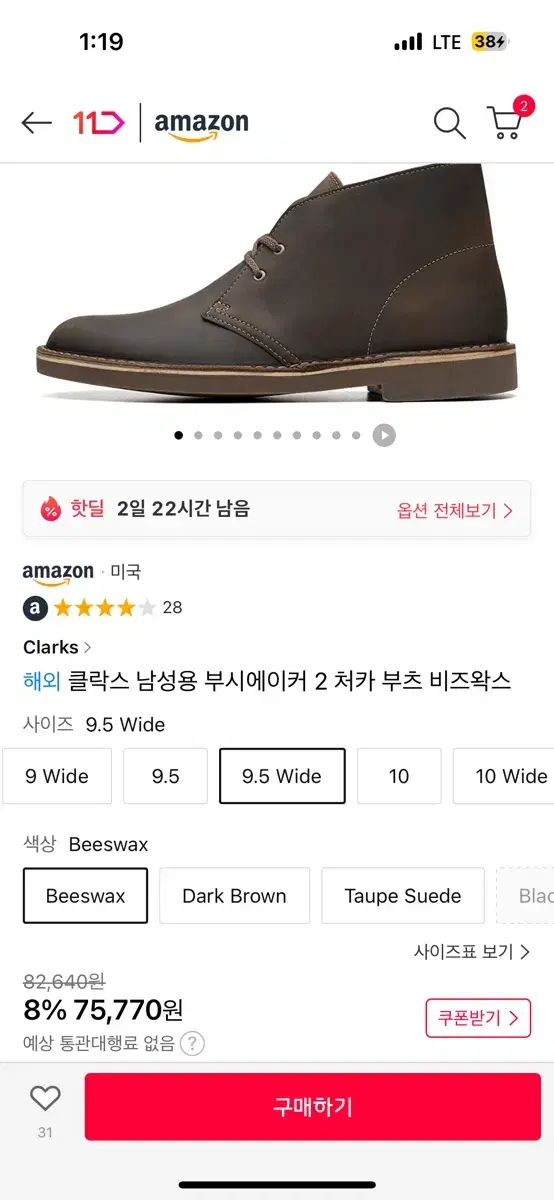This screenshot has width=554, height=1200.
Task: Open the star rating reviews
Action: [x=103, y=607]
